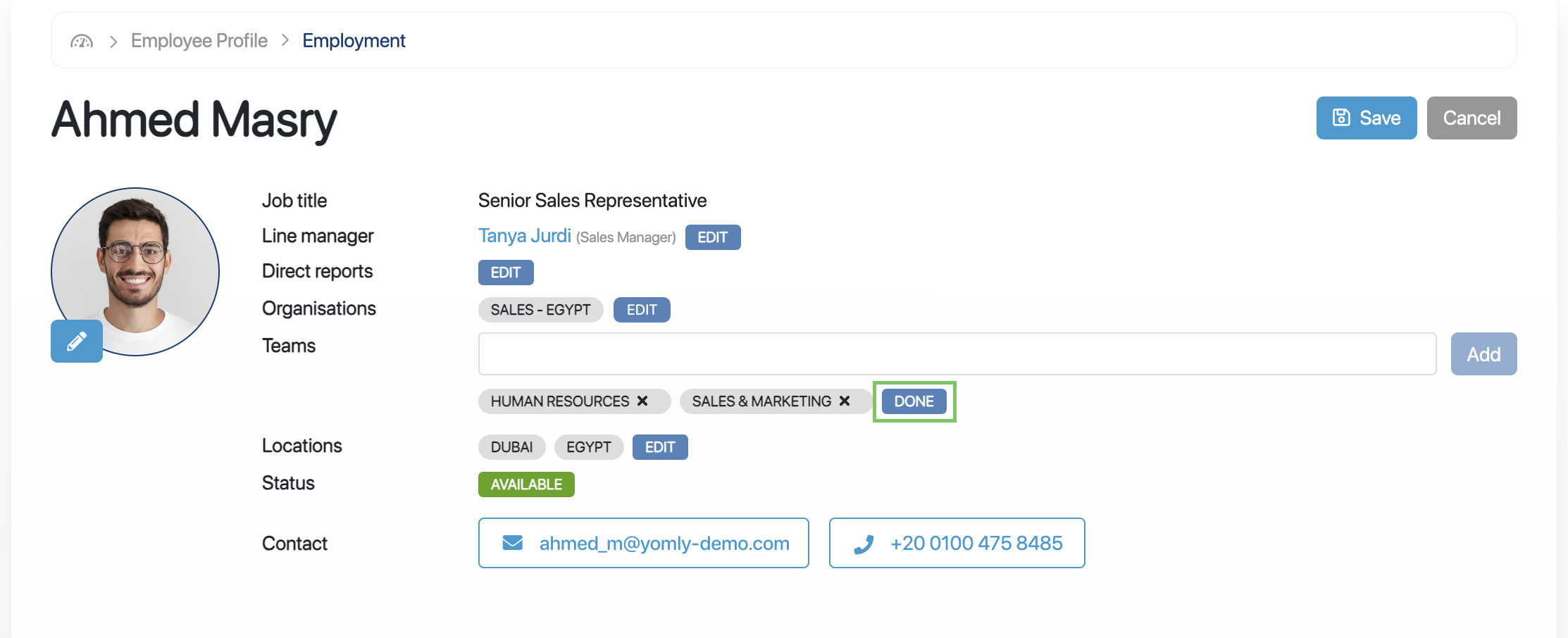Click Ahmed Masry's profile photo
This screenshot has height=638, width=1568.
(x=135, y=272)
